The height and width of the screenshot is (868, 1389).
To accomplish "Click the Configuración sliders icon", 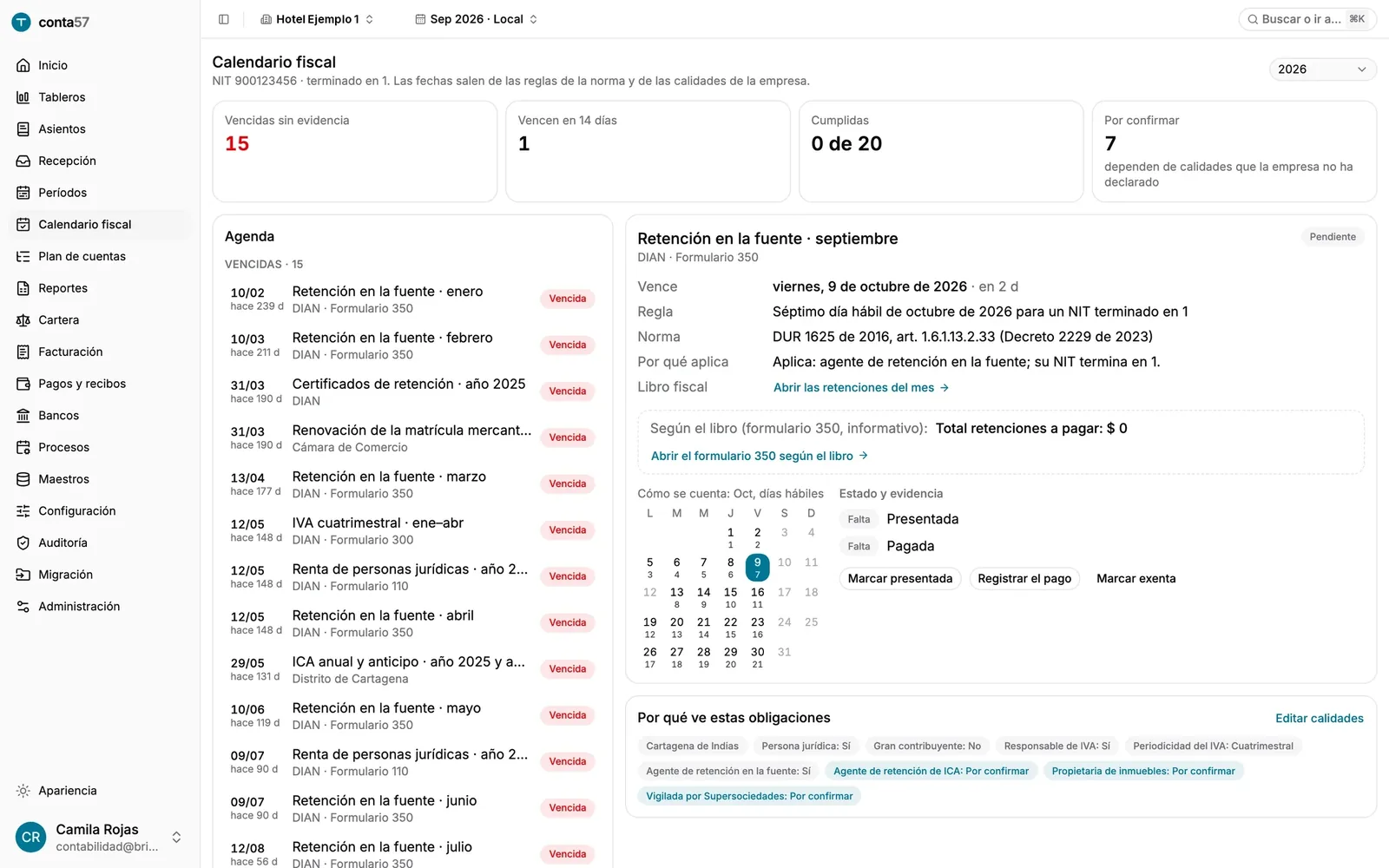I will point(23,511).
